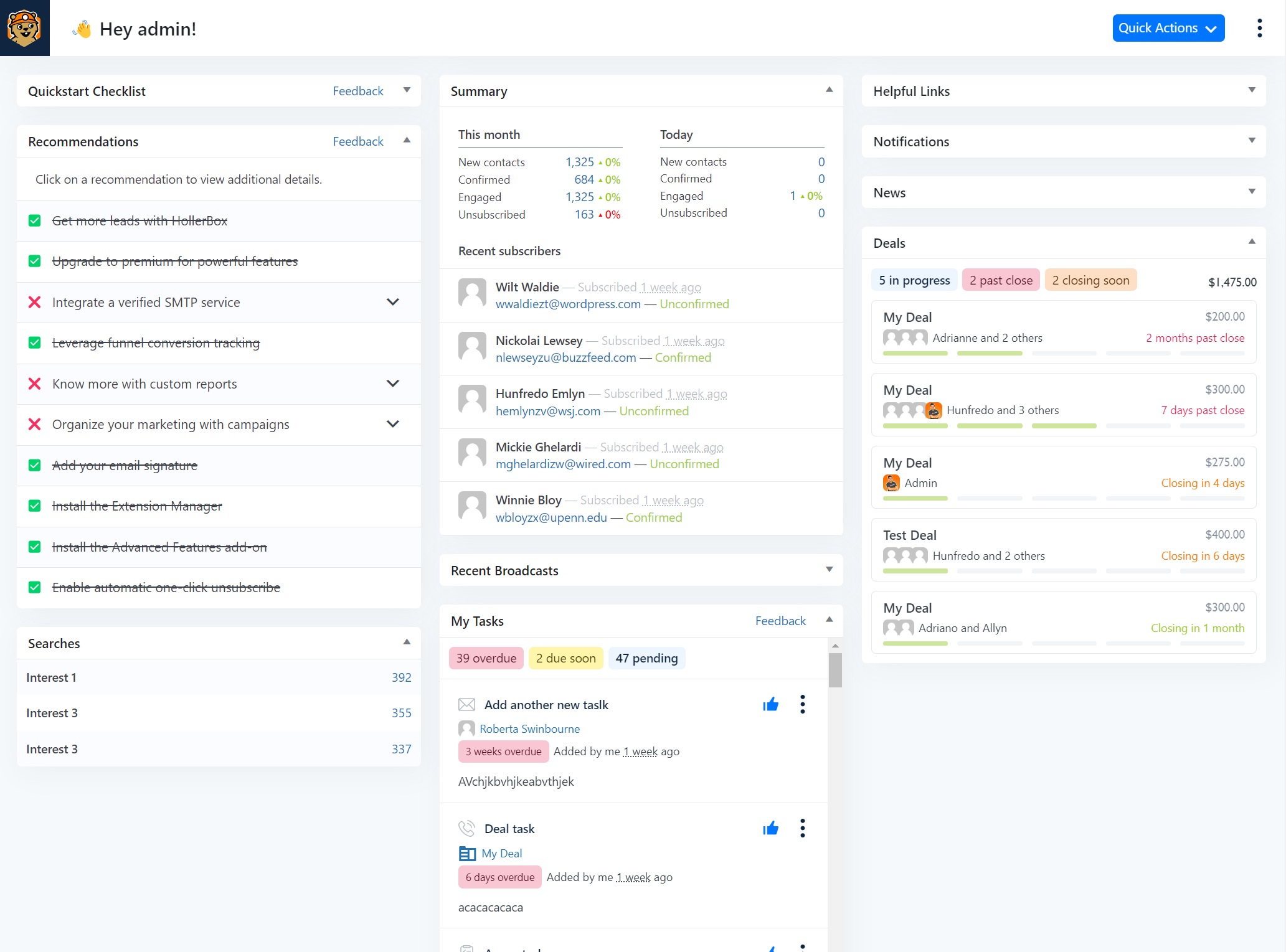Click the Feedback link in Recommendations

click(x=357, y=141)
